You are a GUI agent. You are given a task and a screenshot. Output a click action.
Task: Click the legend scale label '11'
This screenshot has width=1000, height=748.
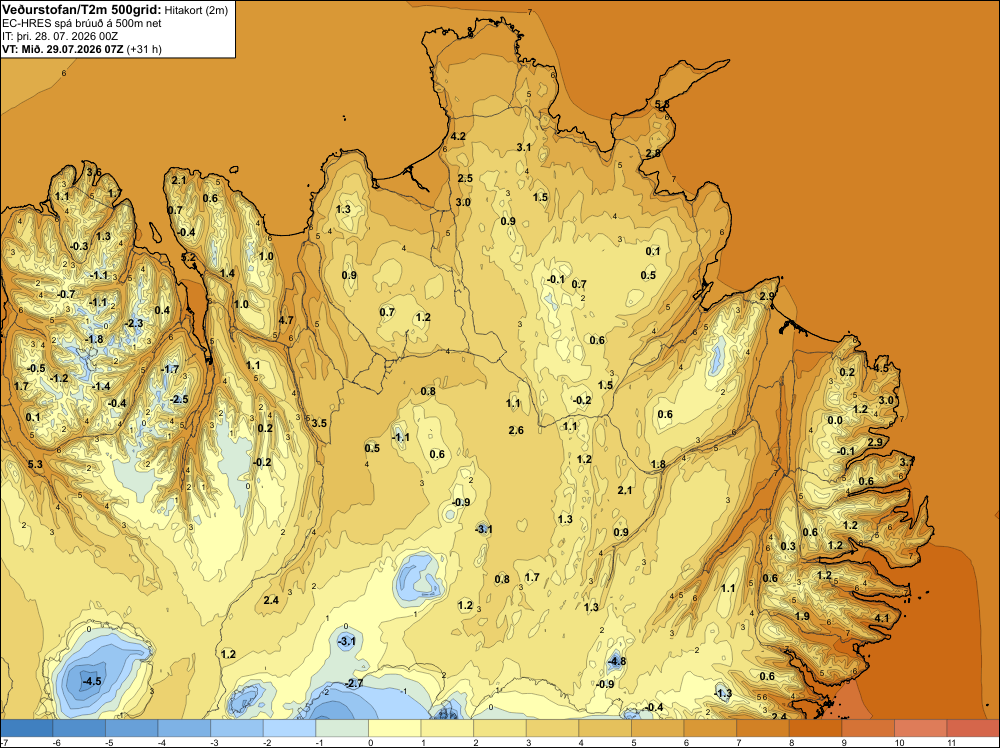click(x=951, y=743)
